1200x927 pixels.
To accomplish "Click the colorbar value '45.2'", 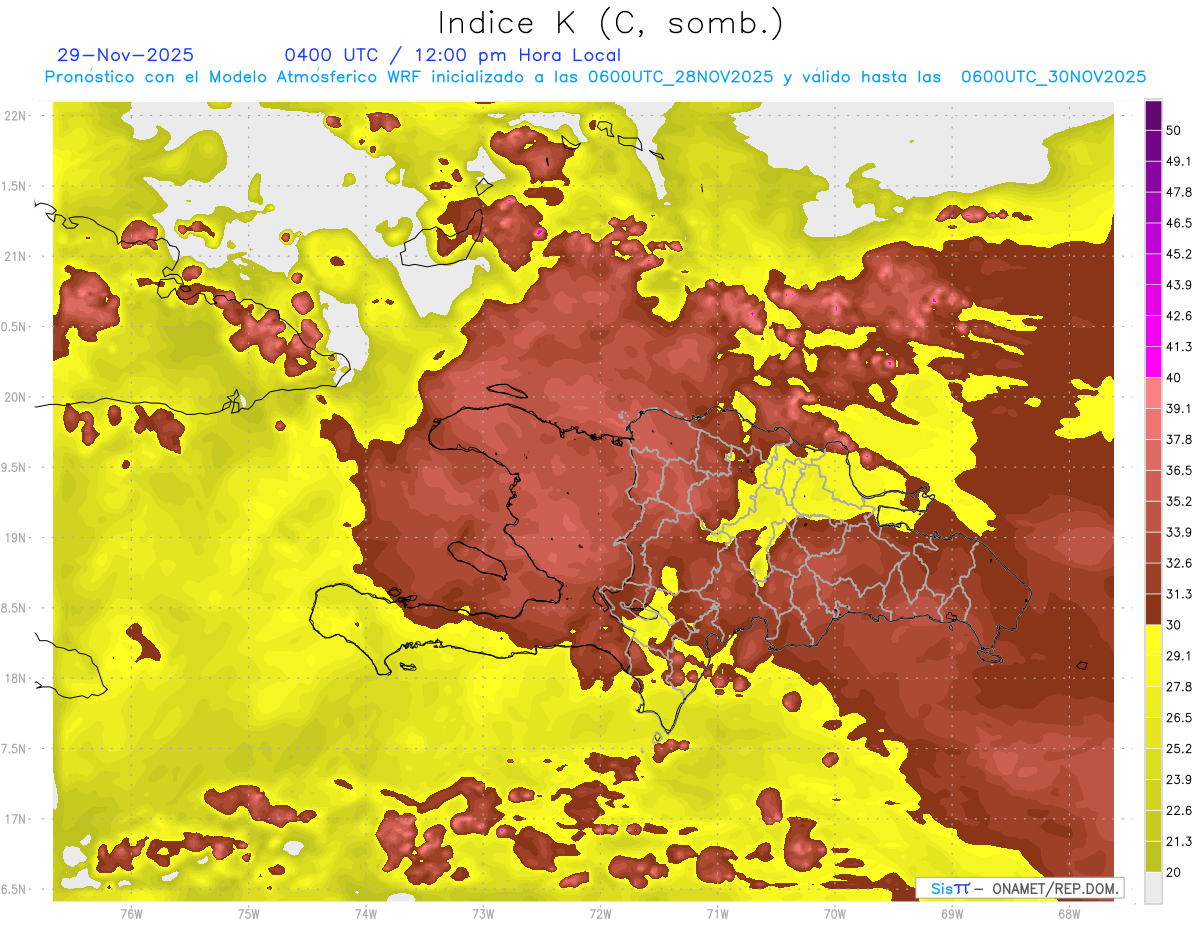I will coord(1179,254).
